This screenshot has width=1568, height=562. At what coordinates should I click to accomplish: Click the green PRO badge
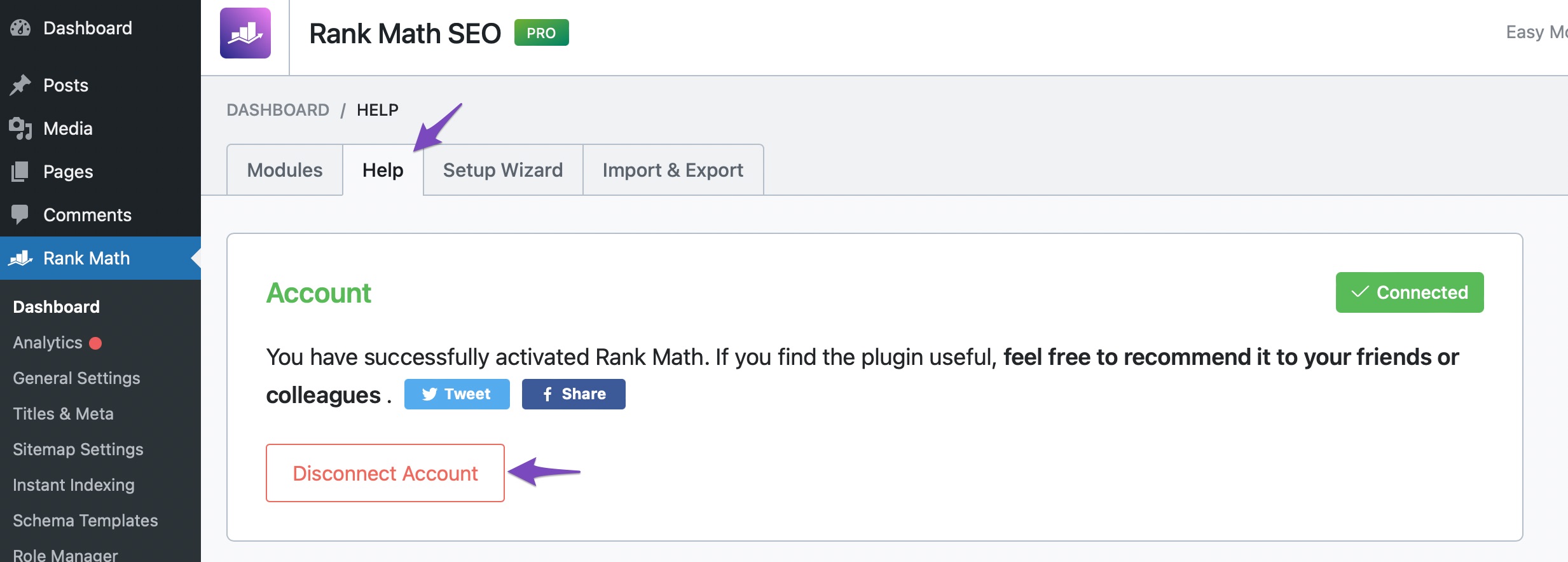(x=541, y=33)
